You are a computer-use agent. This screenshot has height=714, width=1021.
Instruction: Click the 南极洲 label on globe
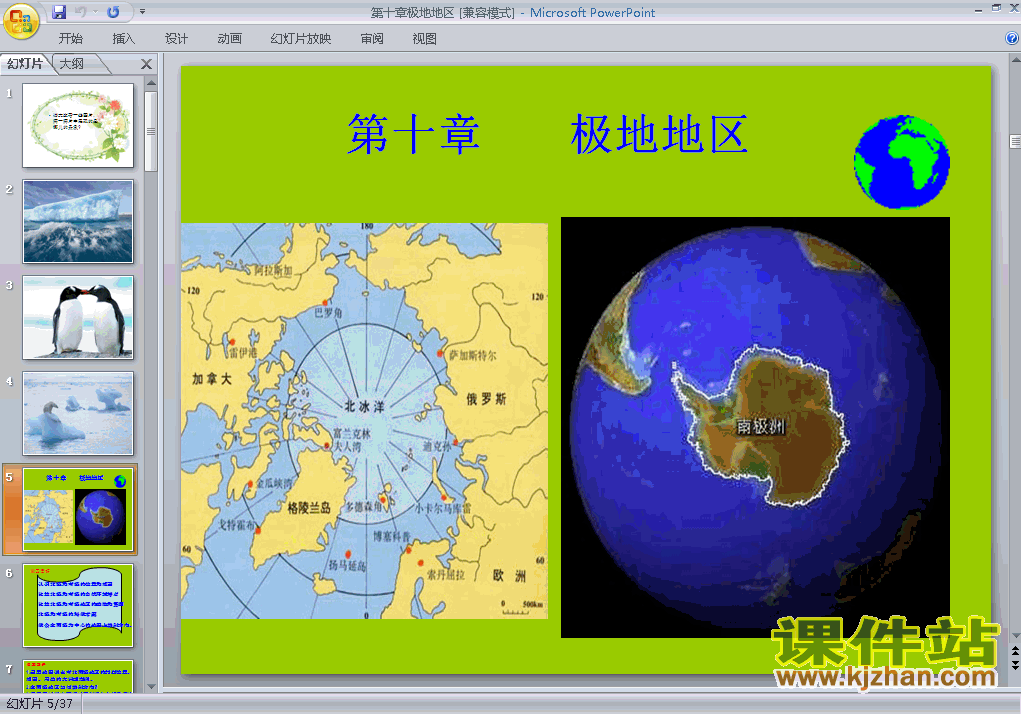[760, 427]
